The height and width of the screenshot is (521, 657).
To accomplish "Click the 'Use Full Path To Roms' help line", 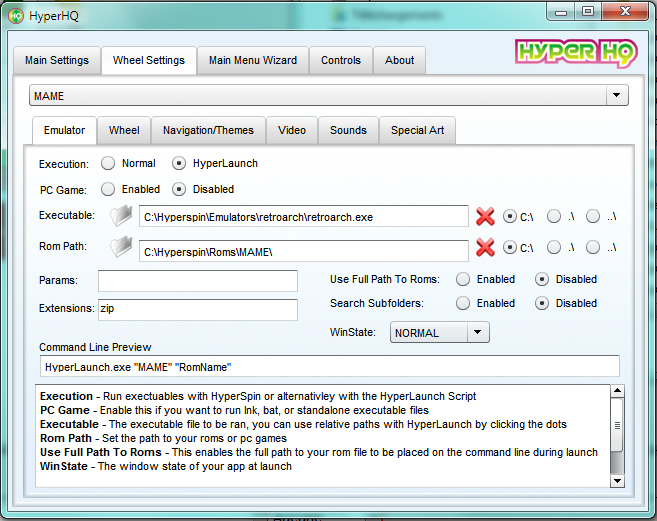I will coord(319,452).
